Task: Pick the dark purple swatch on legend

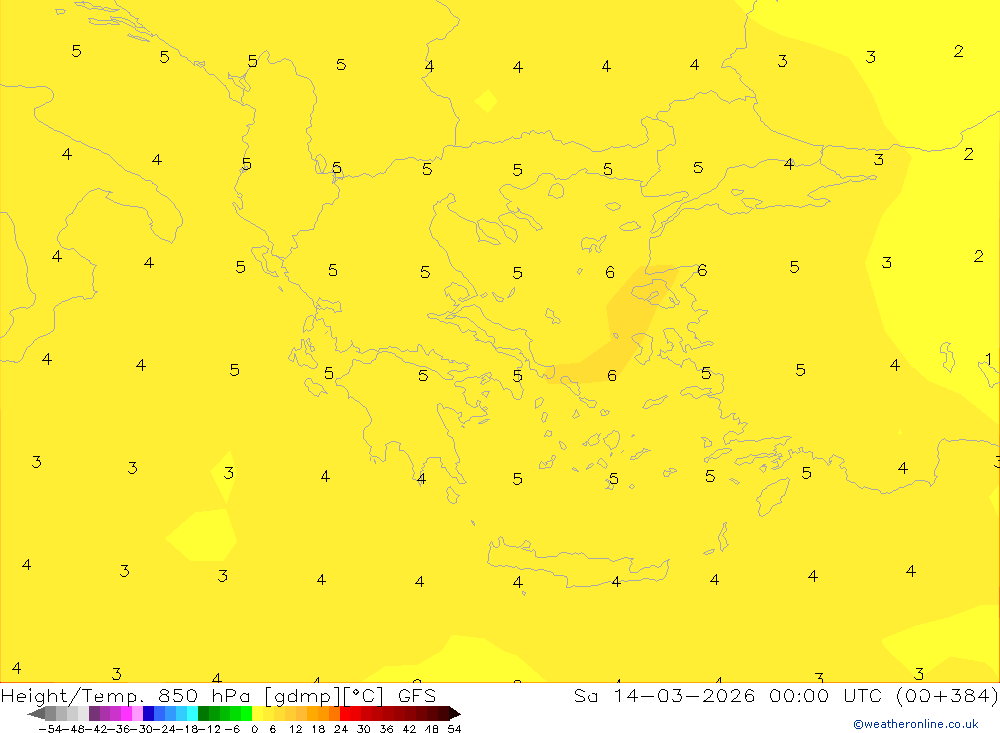Action: 94,714
